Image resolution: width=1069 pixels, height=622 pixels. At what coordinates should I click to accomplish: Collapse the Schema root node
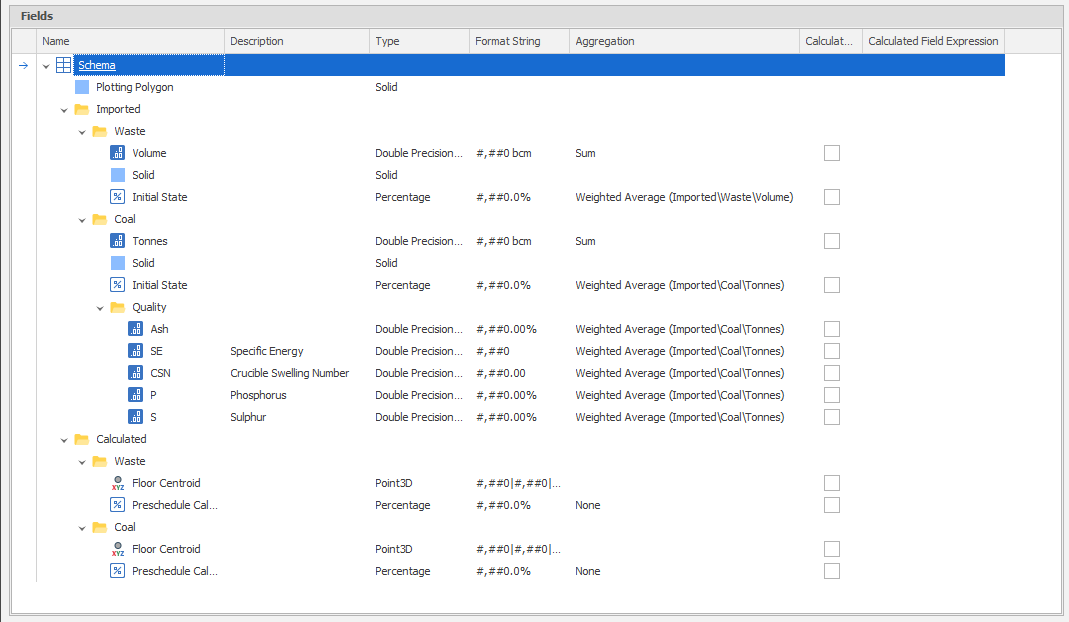tap(46, 66)
